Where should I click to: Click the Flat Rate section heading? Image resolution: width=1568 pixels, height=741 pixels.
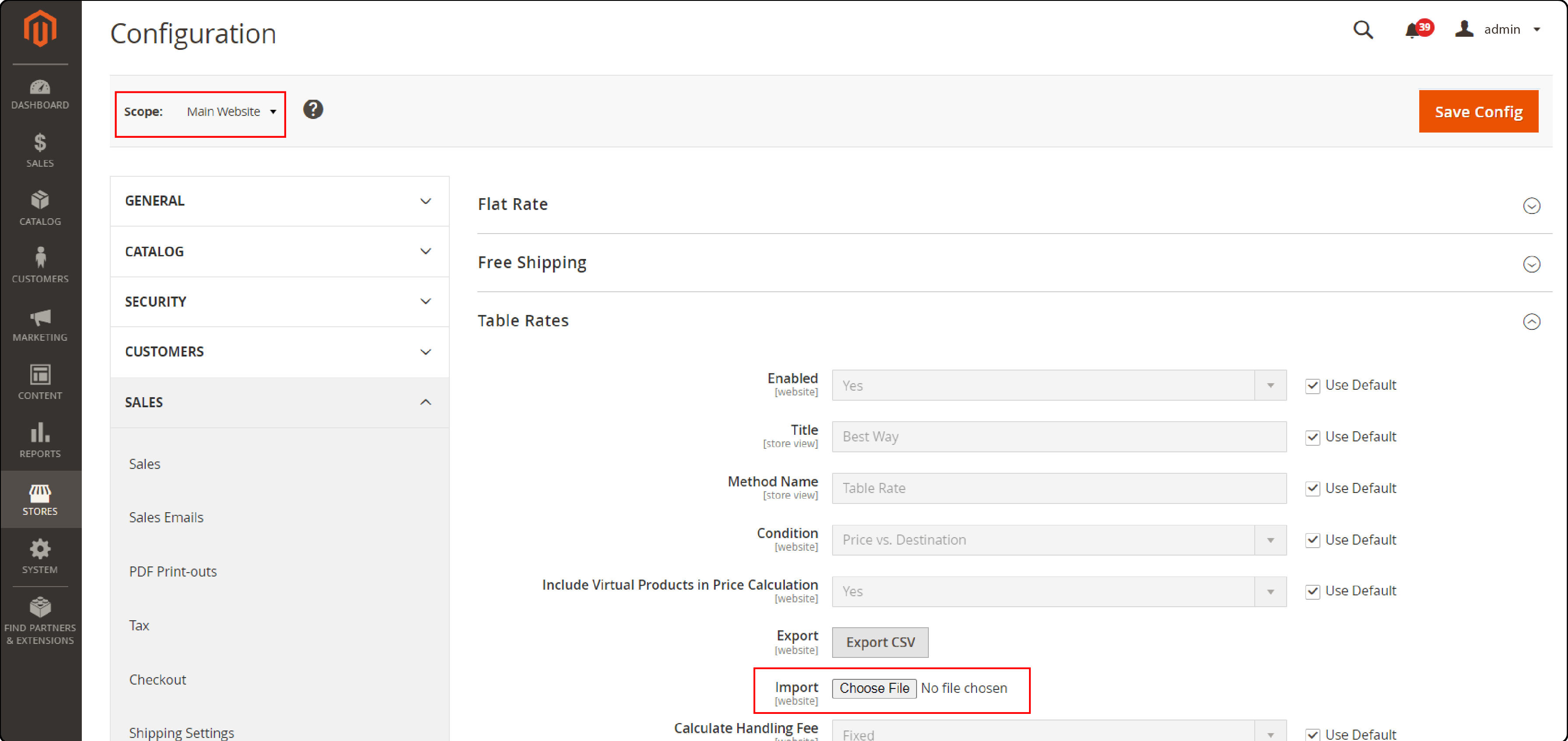[x=512, y=204]
